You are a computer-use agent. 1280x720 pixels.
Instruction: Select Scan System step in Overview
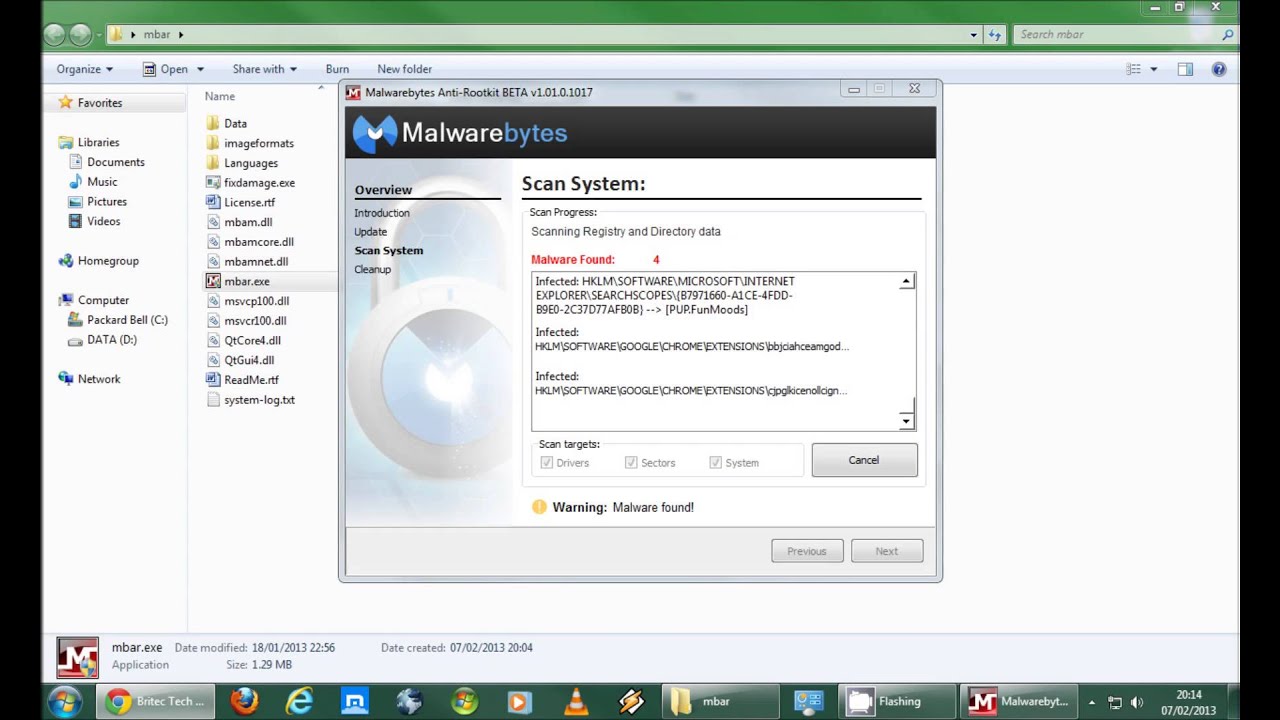389,251
